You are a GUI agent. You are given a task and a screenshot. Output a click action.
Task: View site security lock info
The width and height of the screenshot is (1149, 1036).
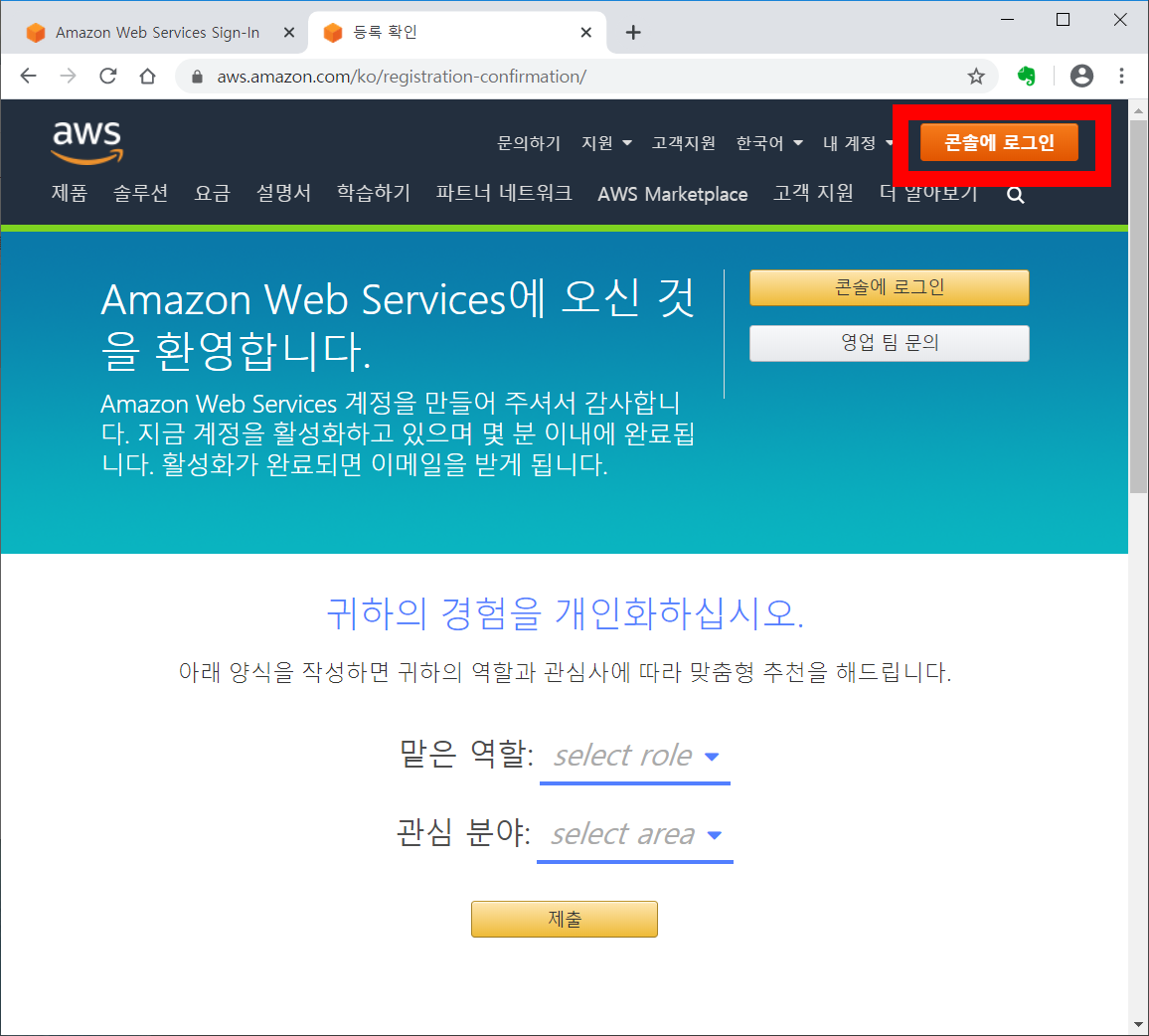[x=197, y=77]
